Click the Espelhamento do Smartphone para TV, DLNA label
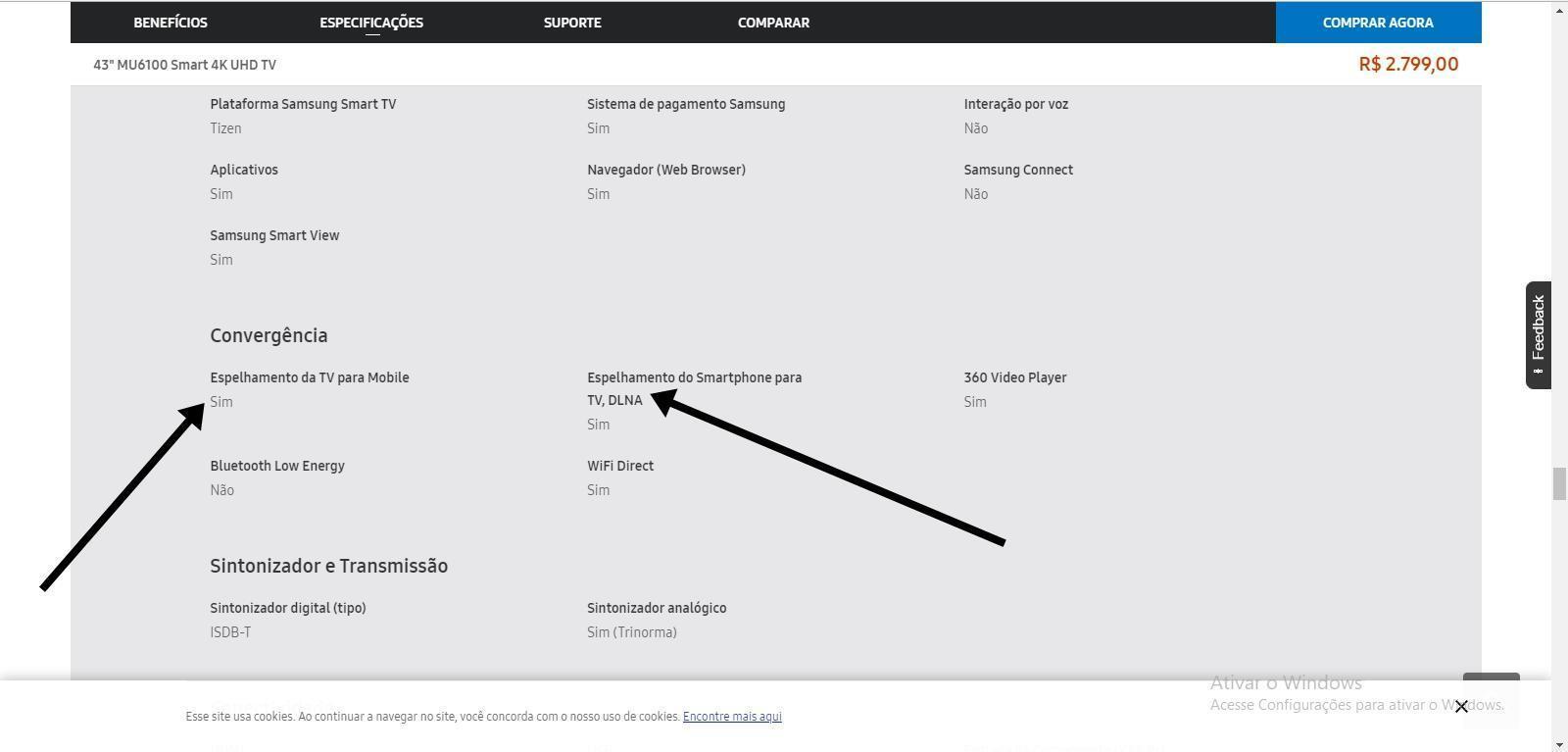Image resolution: width=1568 pixels, height=752 pixels. (x=694, y=388)
